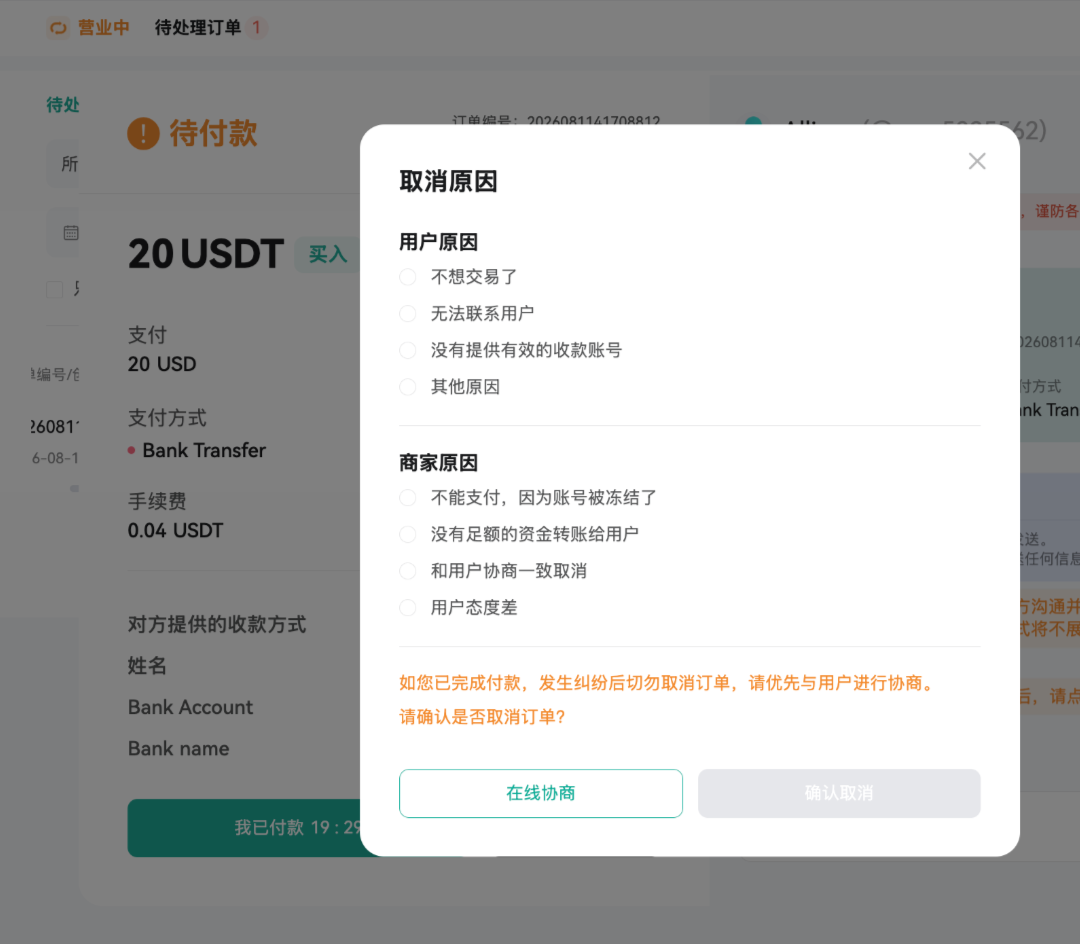Viewport: 1080px width, 944px height.
Task: Click the 营业中 status icon
Action: pyautogui.click(x=58, y=28)
